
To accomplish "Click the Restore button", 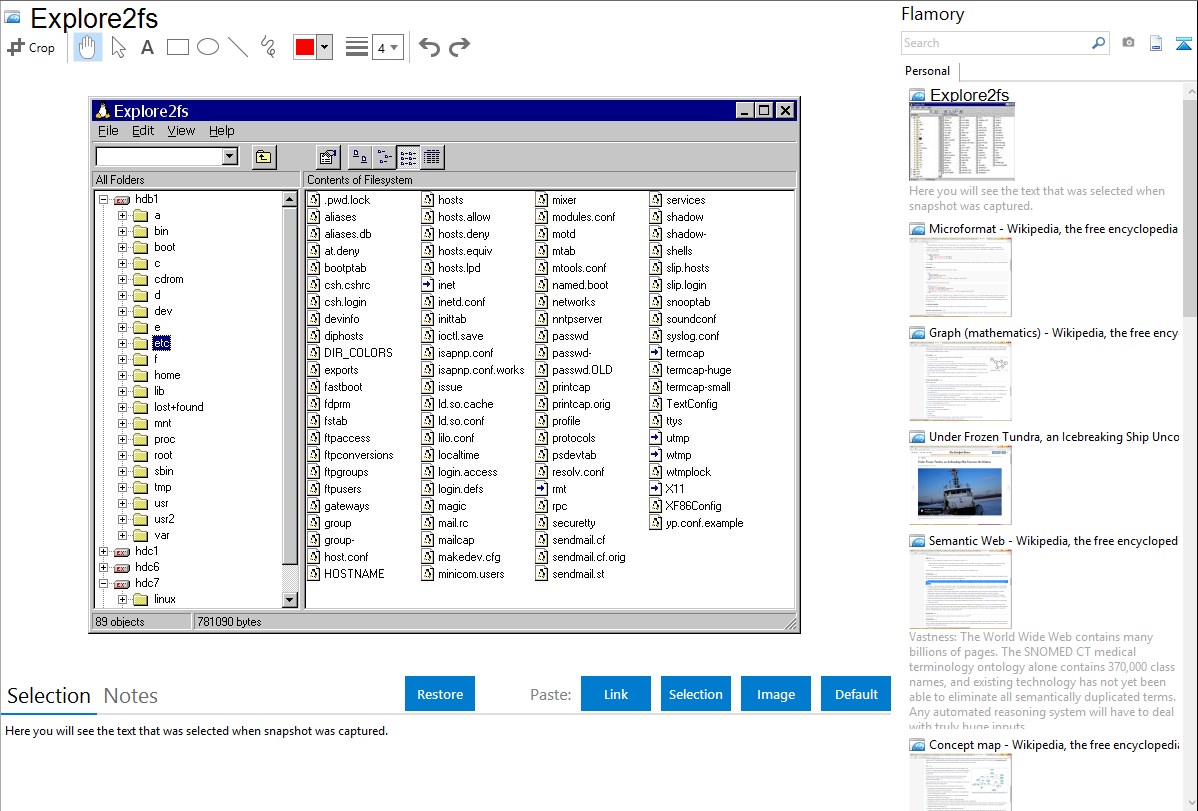I will point(440,694).
